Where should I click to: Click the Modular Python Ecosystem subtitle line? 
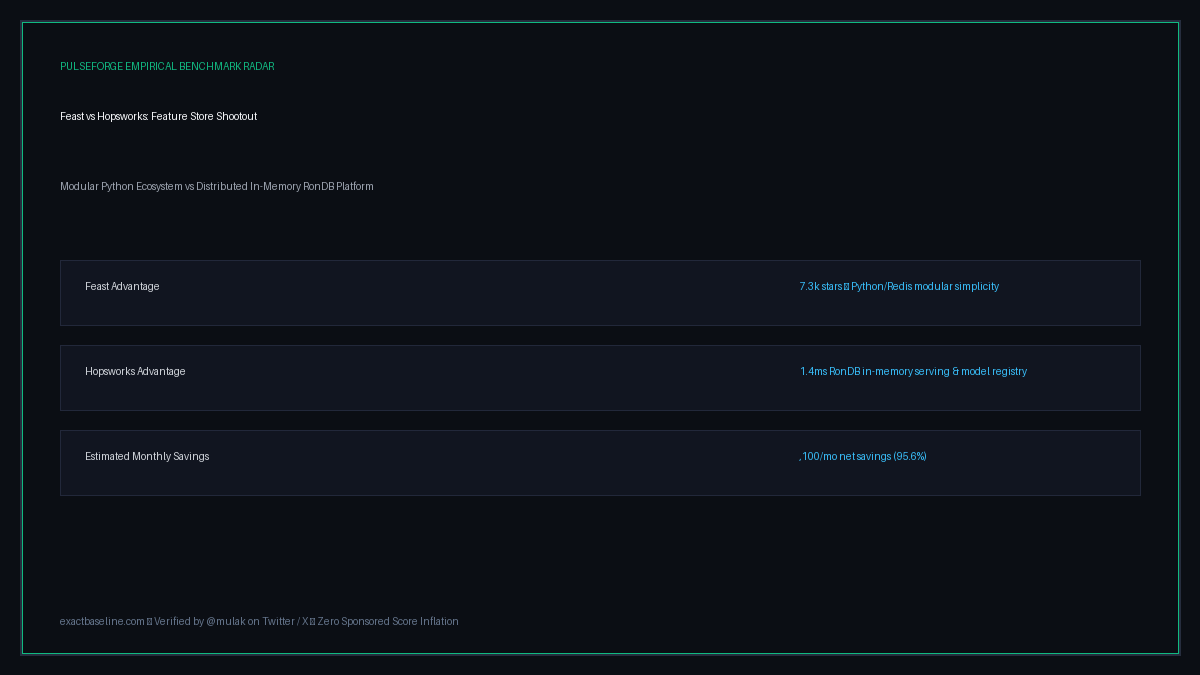[x=217, y=186]
